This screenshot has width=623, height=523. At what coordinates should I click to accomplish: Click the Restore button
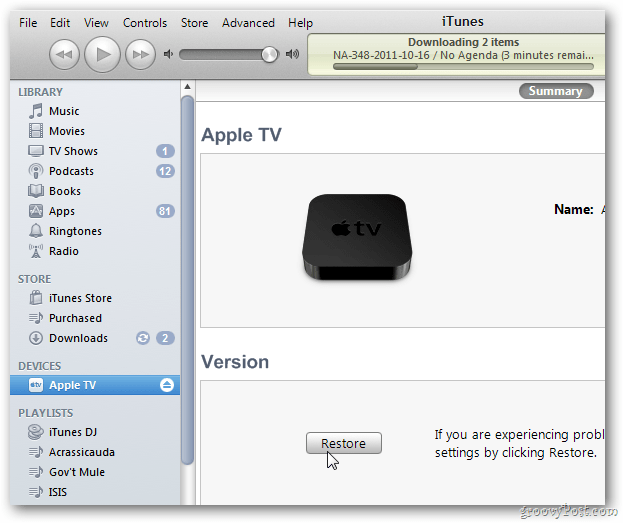(x=344, y=443)
